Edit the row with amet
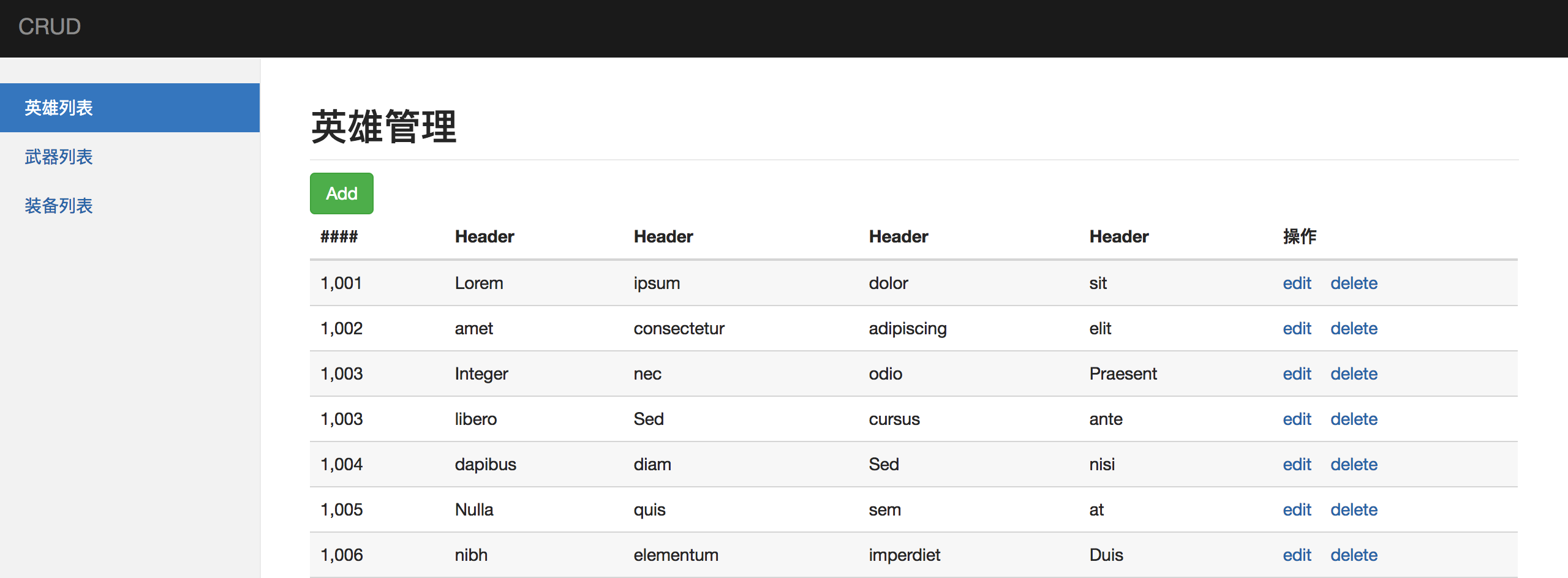1568x578 pixels. click(1297, 328)
